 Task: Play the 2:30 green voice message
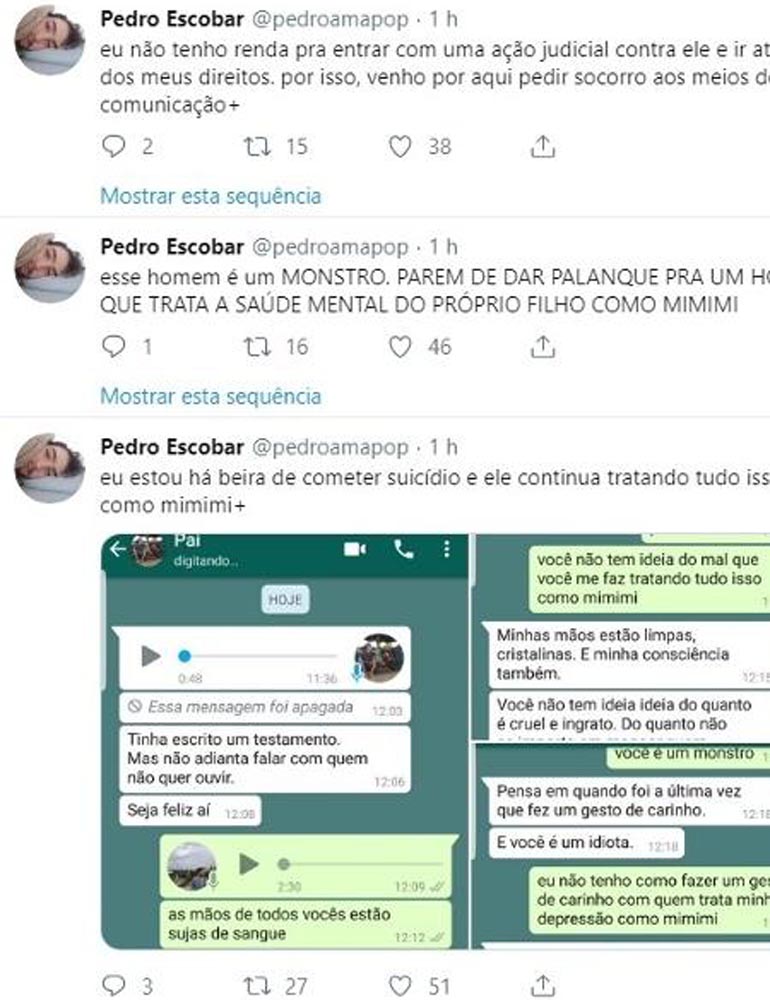249,864
